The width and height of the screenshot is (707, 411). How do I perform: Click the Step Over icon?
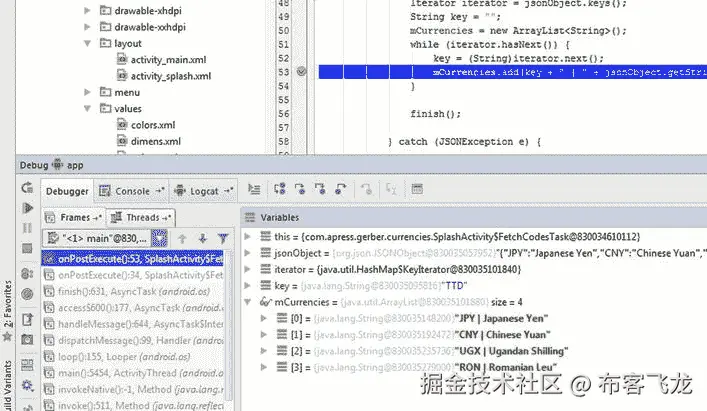(x=280, y=189)
